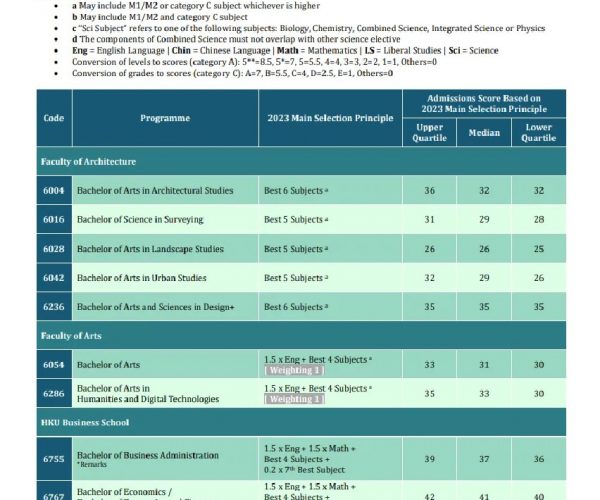Viewport: 600px width, 500px height.
Task: Click Bachelor of Arts and Sciences in Design+
Action: pyautogui.click(x=155, y=307)
